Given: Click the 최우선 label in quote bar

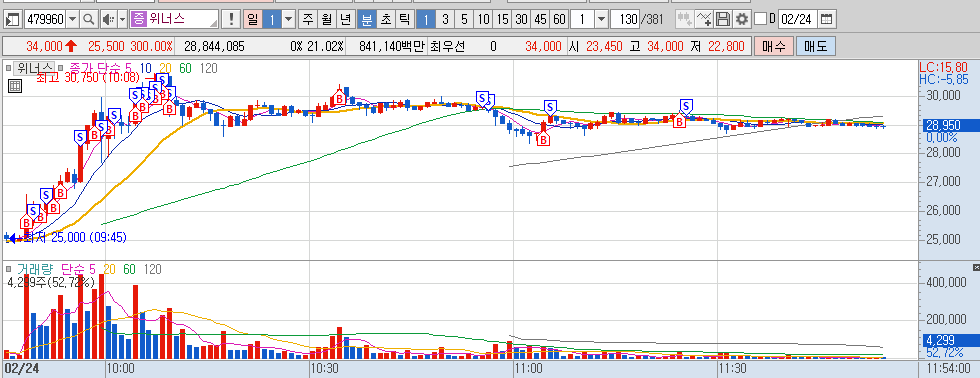Looking at the screenshot, I should click(x=447, y=46).
